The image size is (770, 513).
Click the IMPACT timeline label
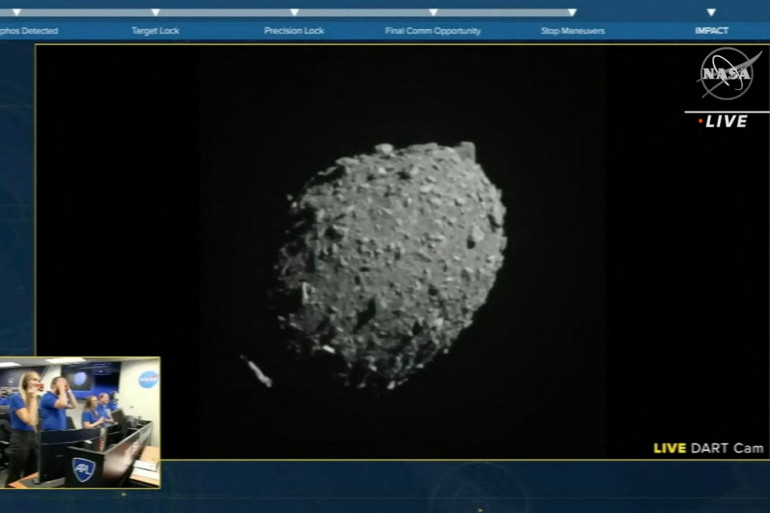[x=712, y=31]
